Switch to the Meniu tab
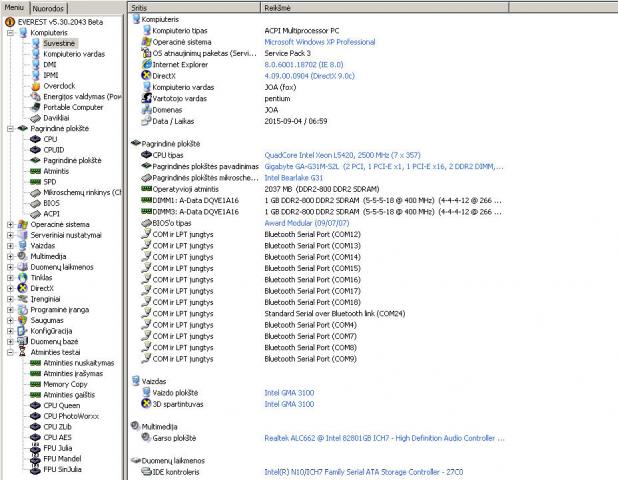Image resolution: width=618 pixels, height=480 pixels. click(x=14, y=7)
